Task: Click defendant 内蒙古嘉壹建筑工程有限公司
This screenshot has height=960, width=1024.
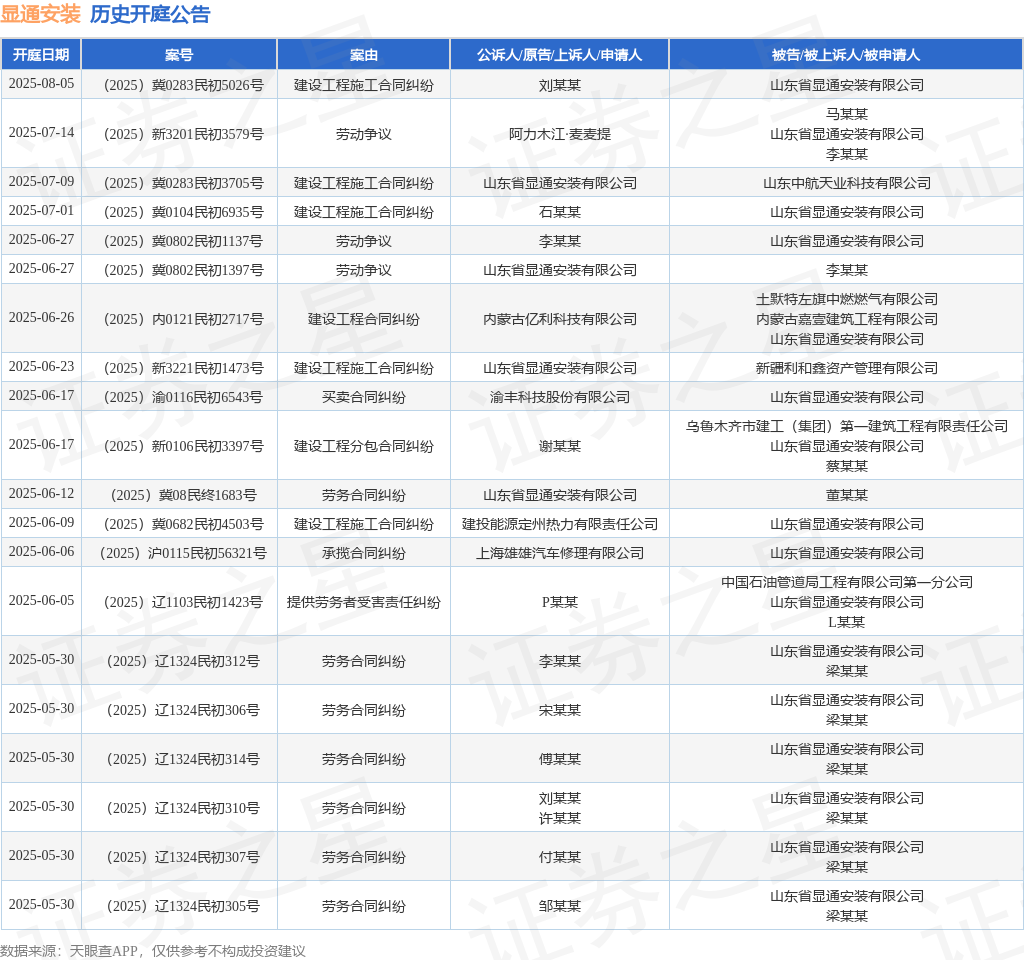Action: [x=846, y=319]
